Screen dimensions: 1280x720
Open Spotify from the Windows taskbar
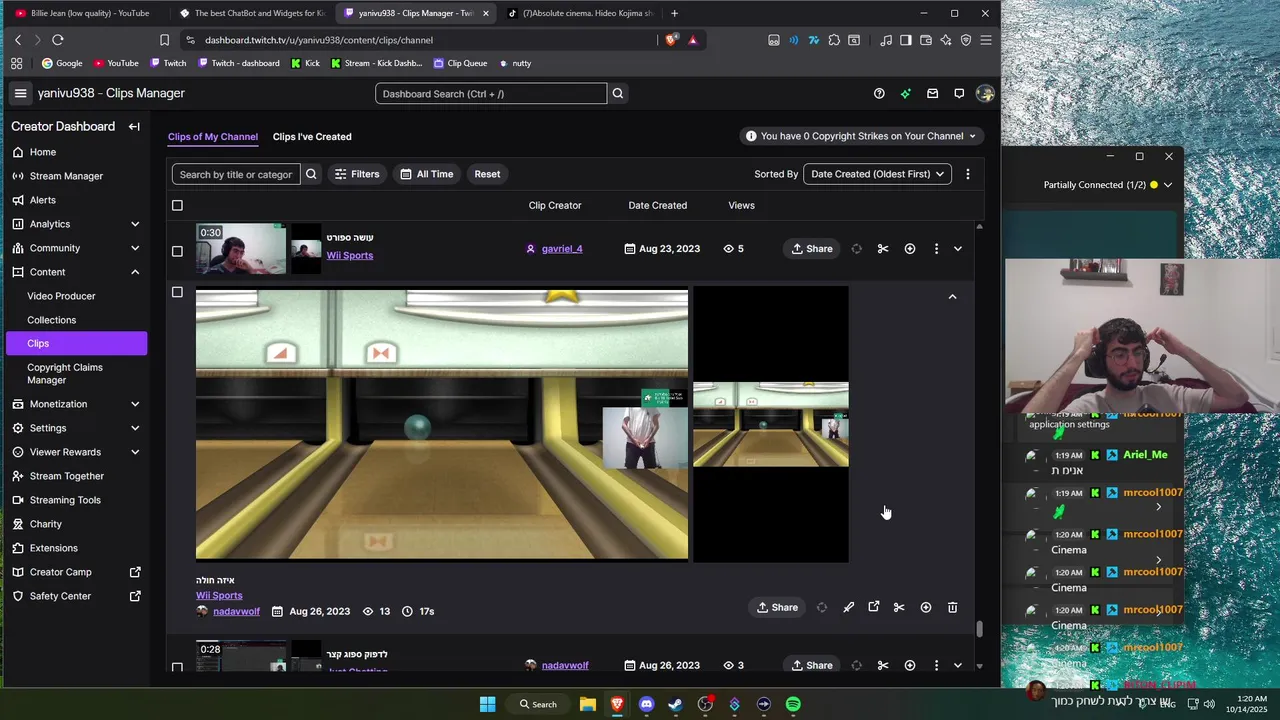[x=793, y=704]
